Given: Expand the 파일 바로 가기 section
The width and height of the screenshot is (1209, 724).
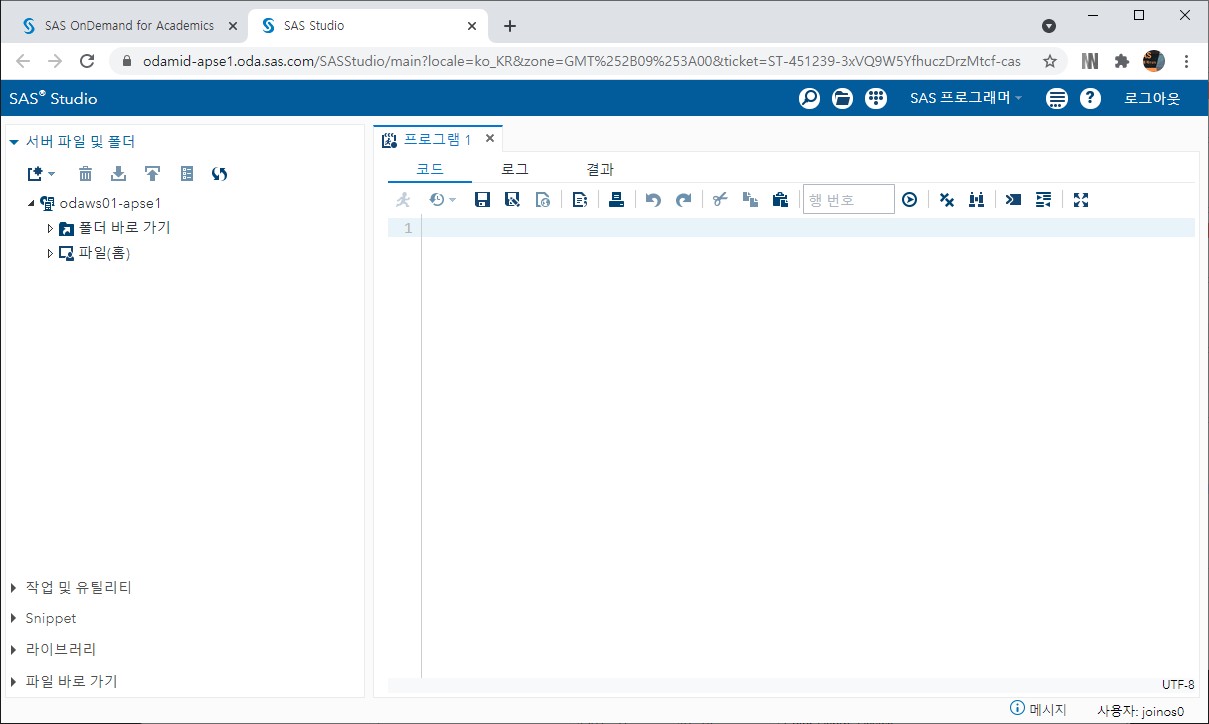Looking at the screenshot, I should coord(14,682).
